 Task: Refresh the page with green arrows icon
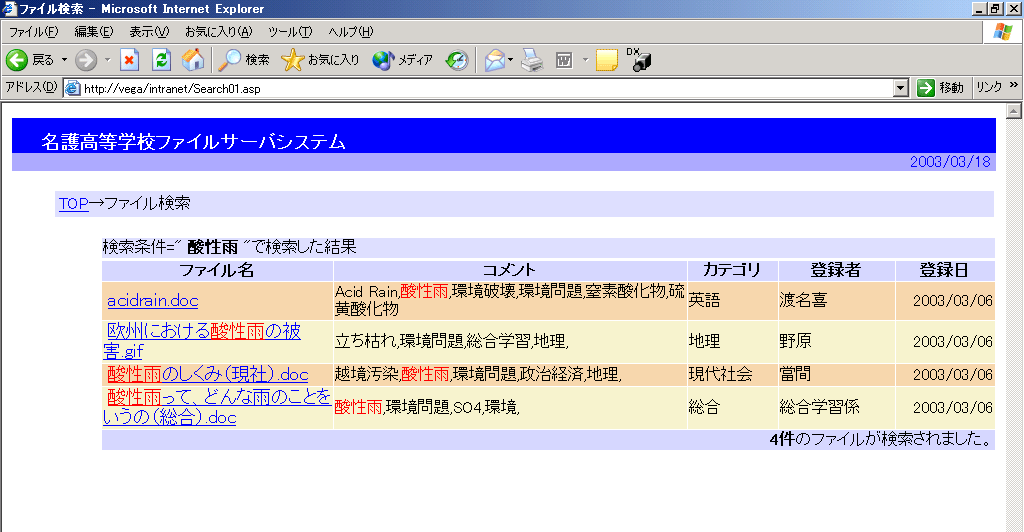(161, 60)
